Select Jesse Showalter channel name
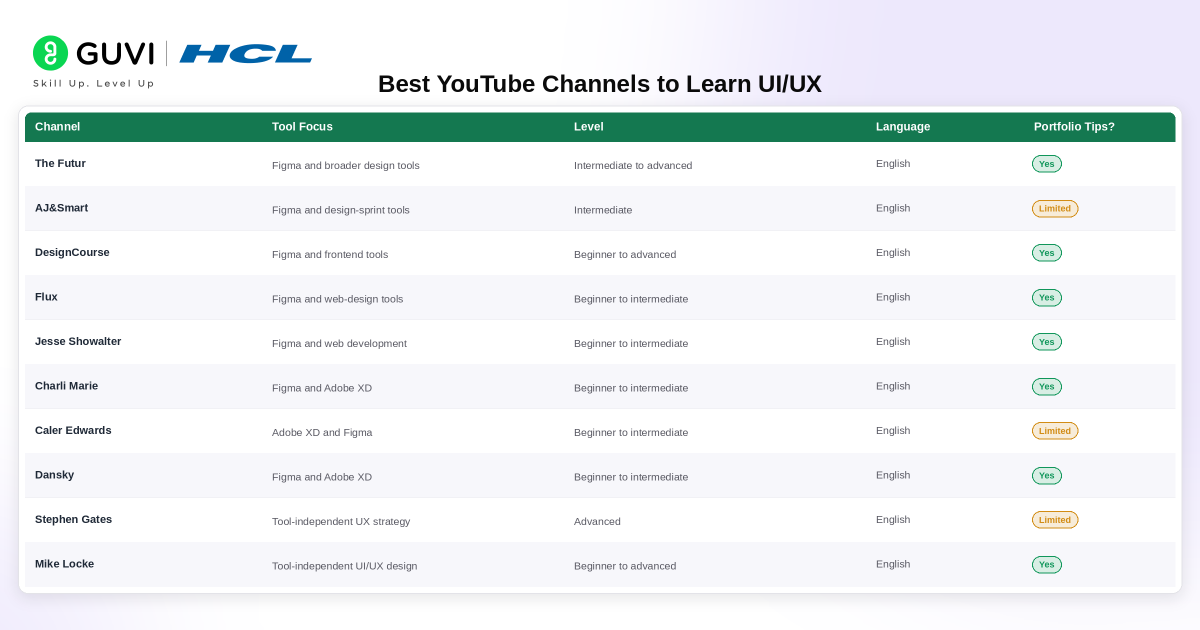The image size is (1200, 630). coord(78,341)
